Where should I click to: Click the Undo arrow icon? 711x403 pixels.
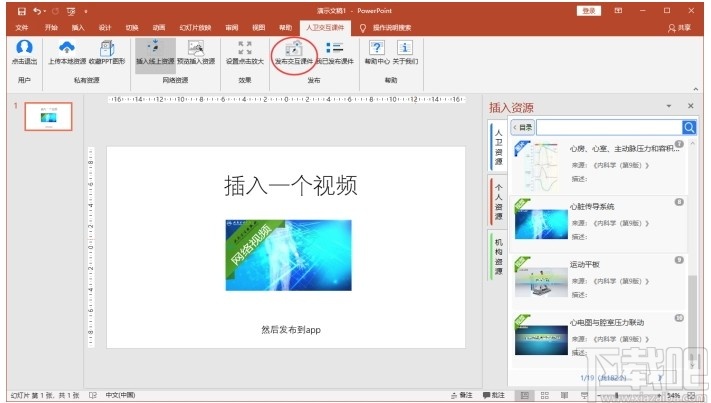coord(37,11)
